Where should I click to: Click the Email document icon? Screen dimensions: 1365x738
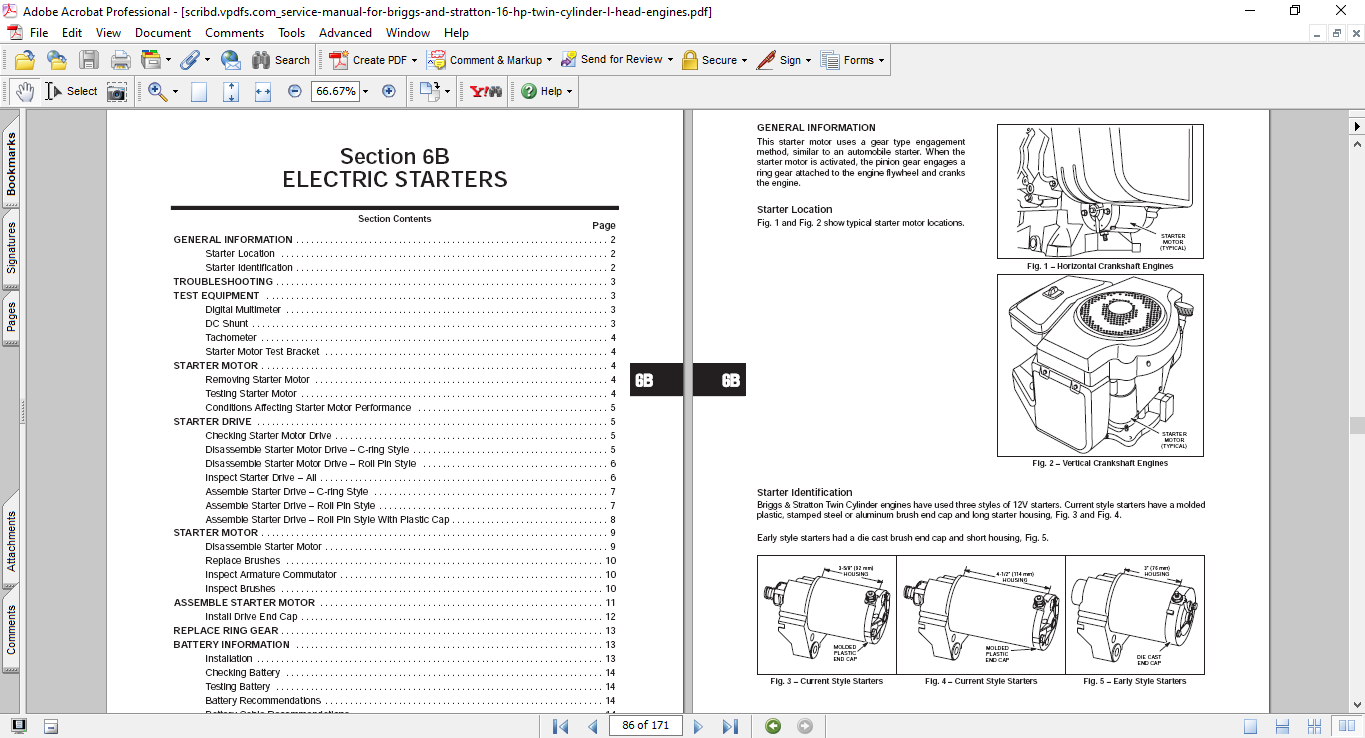point(231,60)
